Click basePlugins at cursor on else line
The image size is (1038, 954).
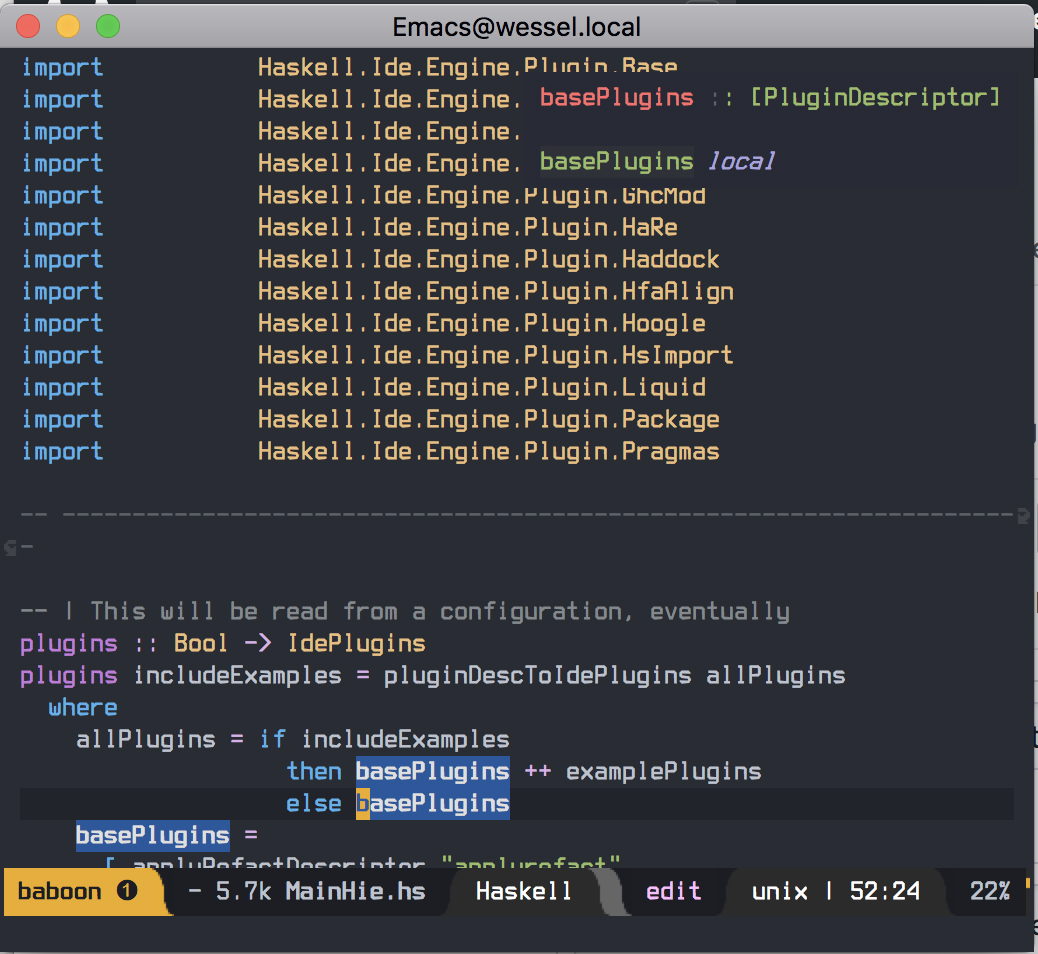433,803
